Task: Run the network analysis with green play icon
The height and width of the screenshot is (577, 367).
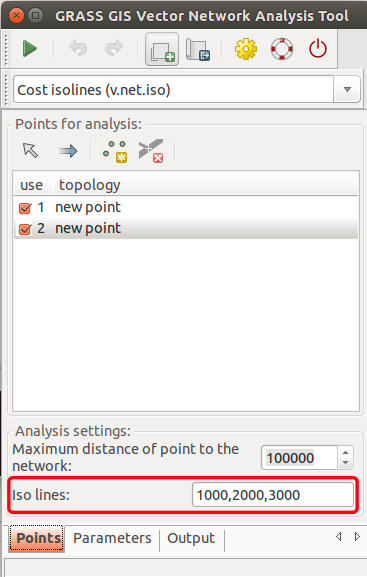Action: click(x=29, y=49)
